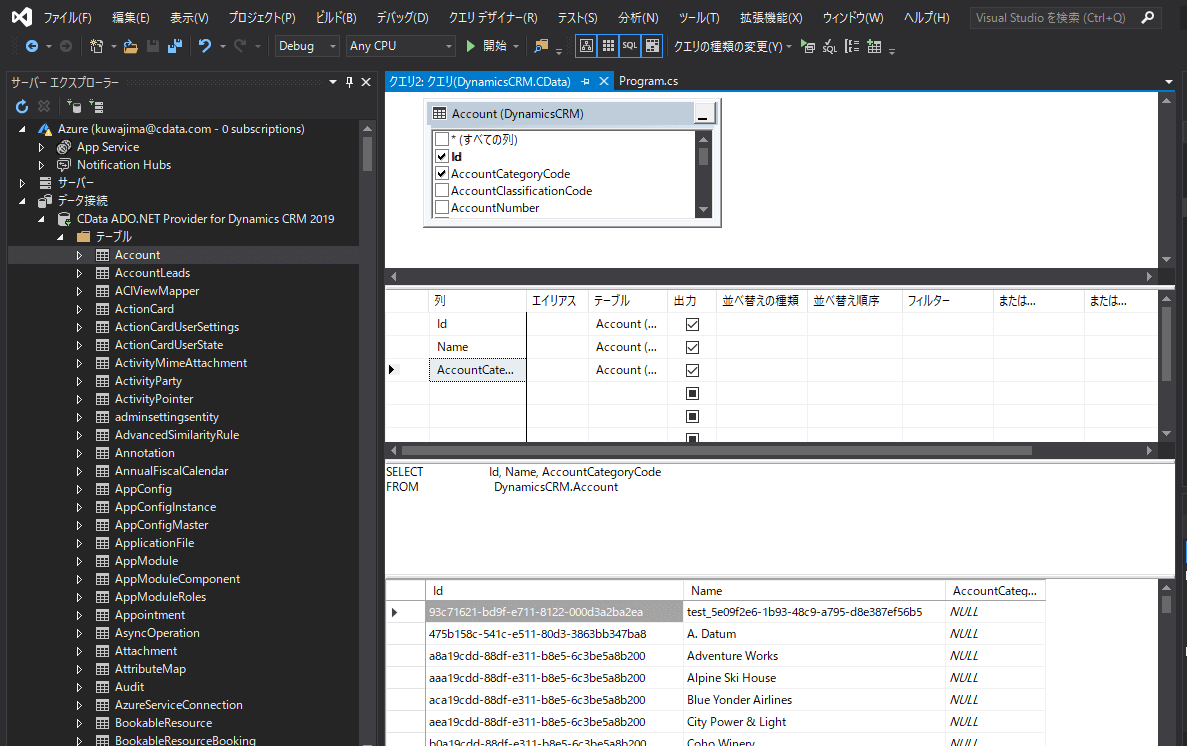The width and height of the screenshot is (1187, 746).
Task: Select the ActionCard table in the tree
Action: coord(144,309)
